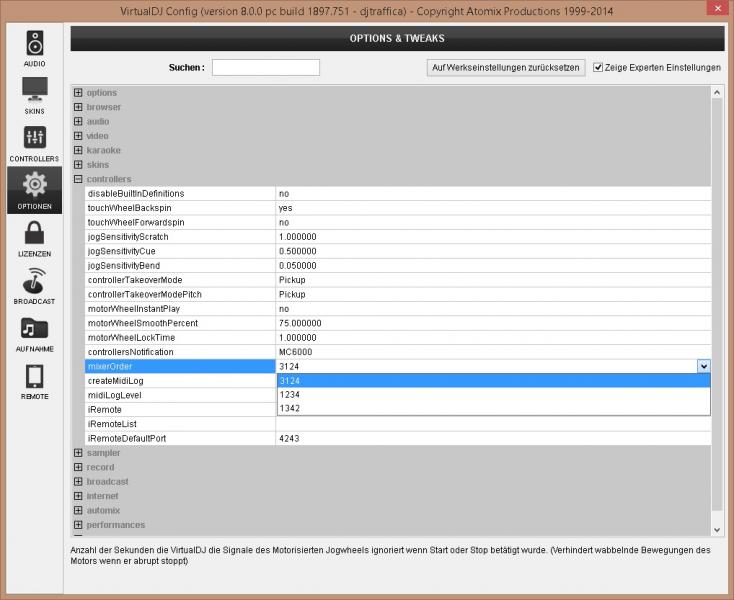
Task: Click the MC6000 notification value
Action: (x=295, y=352)
